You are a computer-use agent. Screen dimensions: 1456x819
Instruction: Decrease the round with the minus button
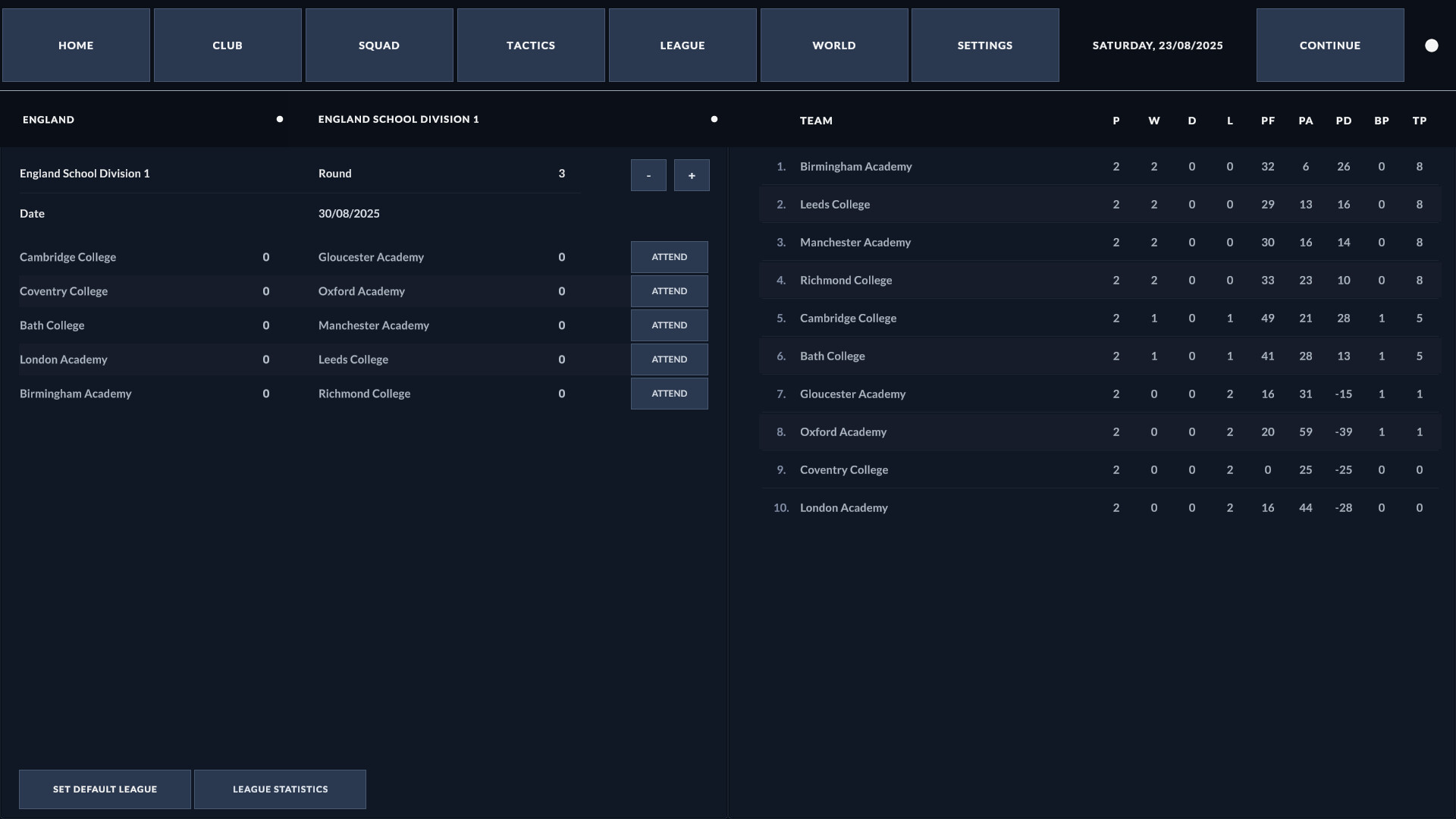pyautogui.click(x=648, y=175)
